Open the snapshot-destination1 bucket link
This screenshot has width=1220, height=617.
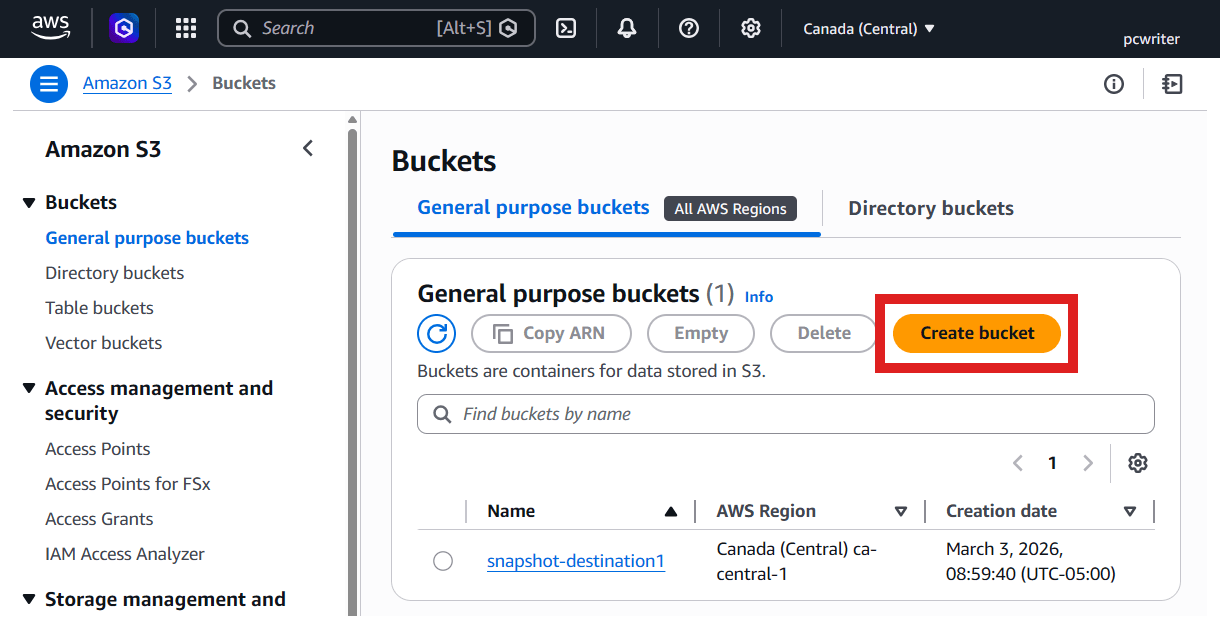[576, 562]
